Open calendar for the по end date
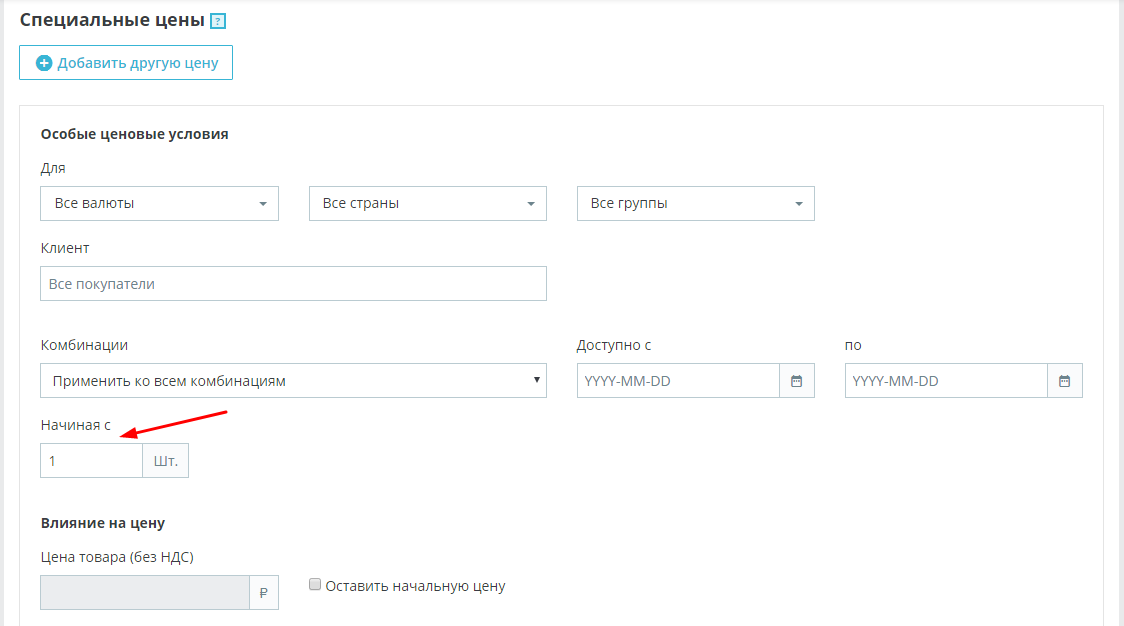1124x626 pixels. point(1065,381)
